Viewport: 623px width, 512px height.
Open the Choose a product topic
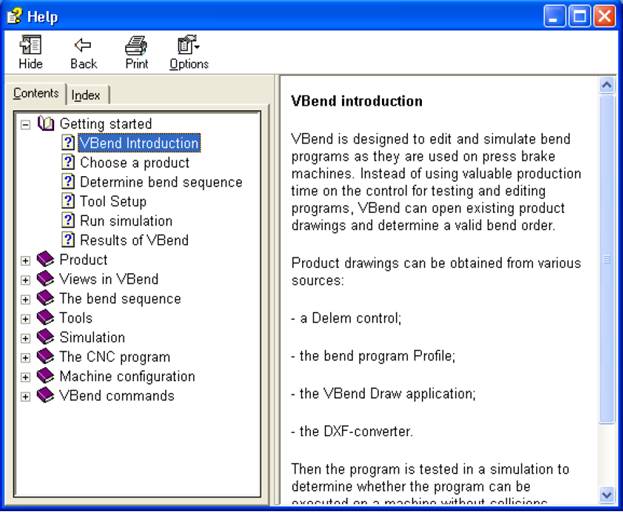[x=135, y=162]
